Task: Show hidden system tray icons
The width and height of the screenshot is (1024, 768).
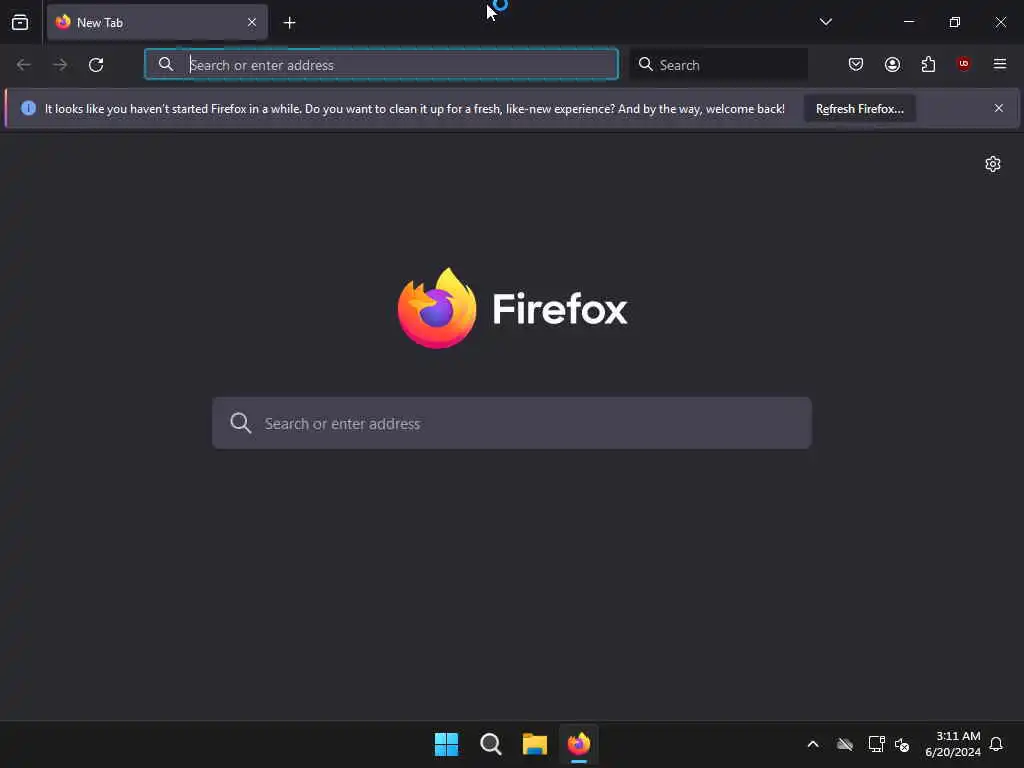Action: coord(813,744)
